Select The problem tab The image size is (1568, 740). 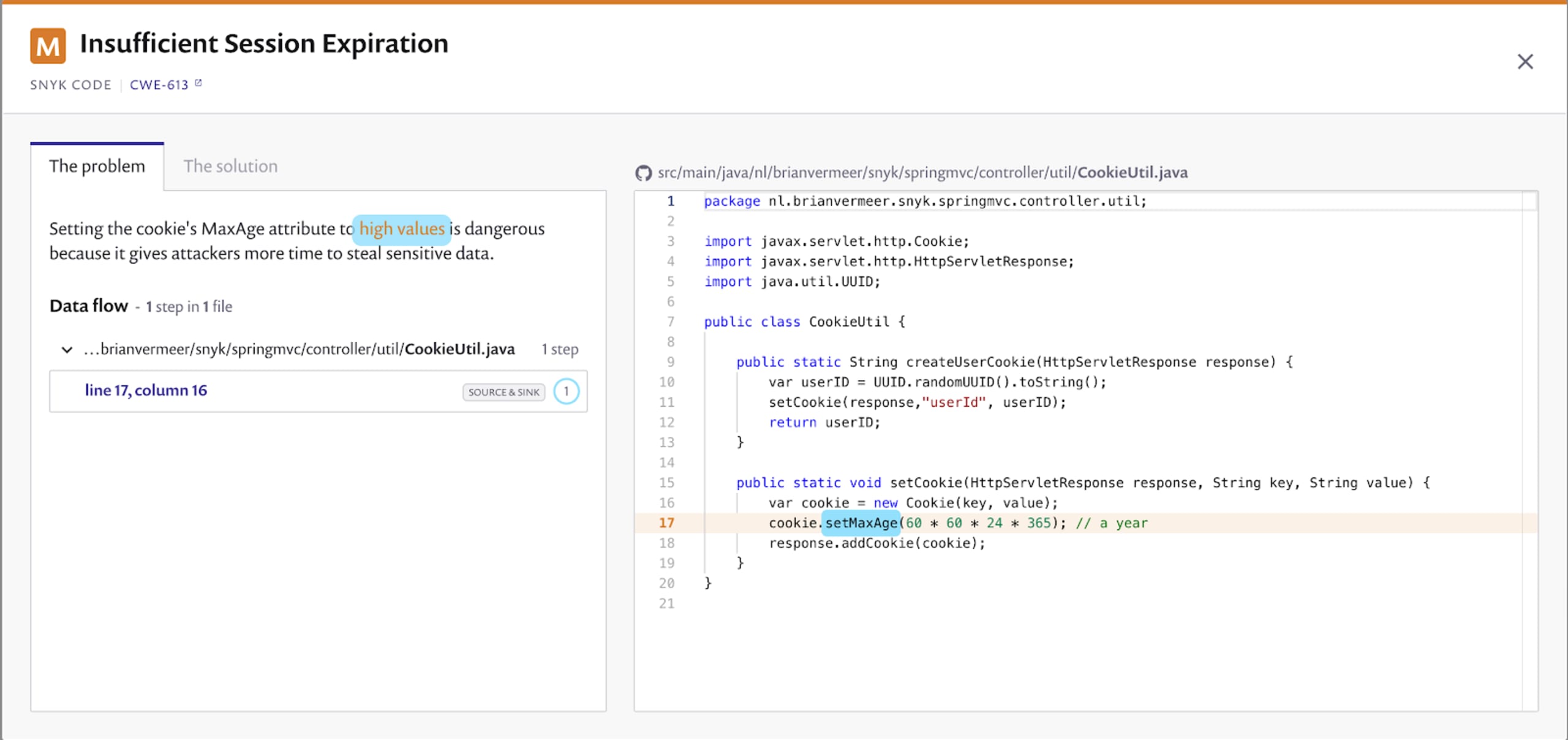(x=97, y=166)
